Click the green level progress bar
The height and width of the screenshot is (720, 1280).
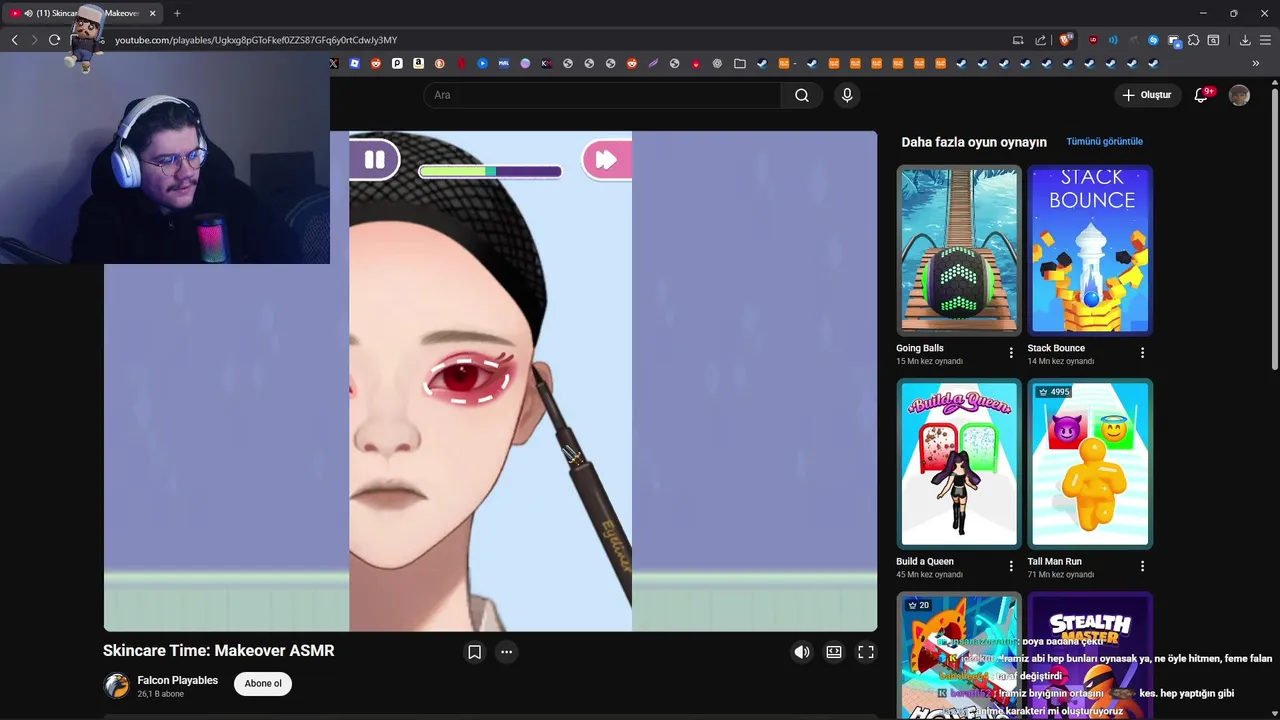[490, 172]
